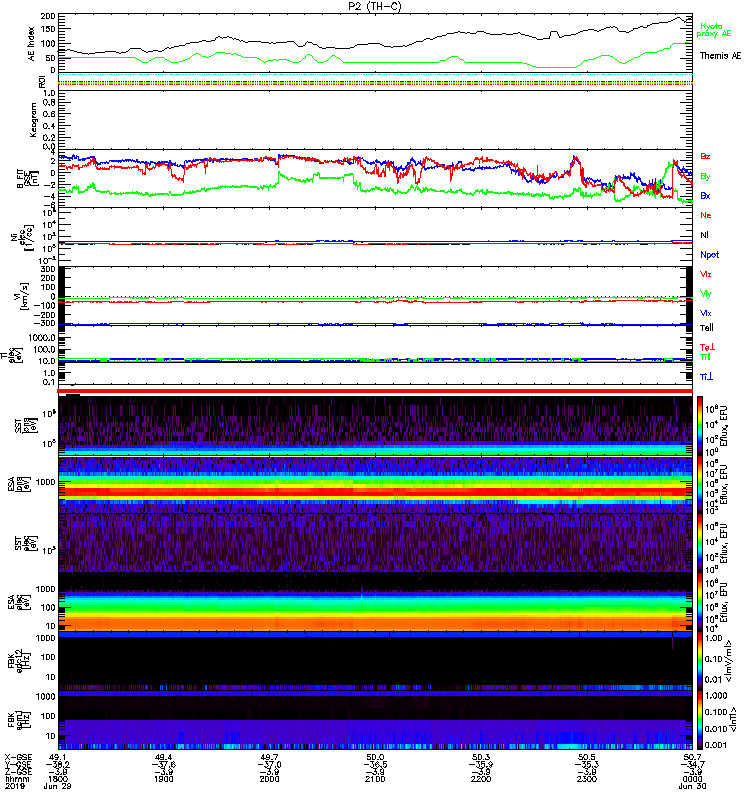
Task: Click the 2200 time tick label
Action: (x=481, y=779)
